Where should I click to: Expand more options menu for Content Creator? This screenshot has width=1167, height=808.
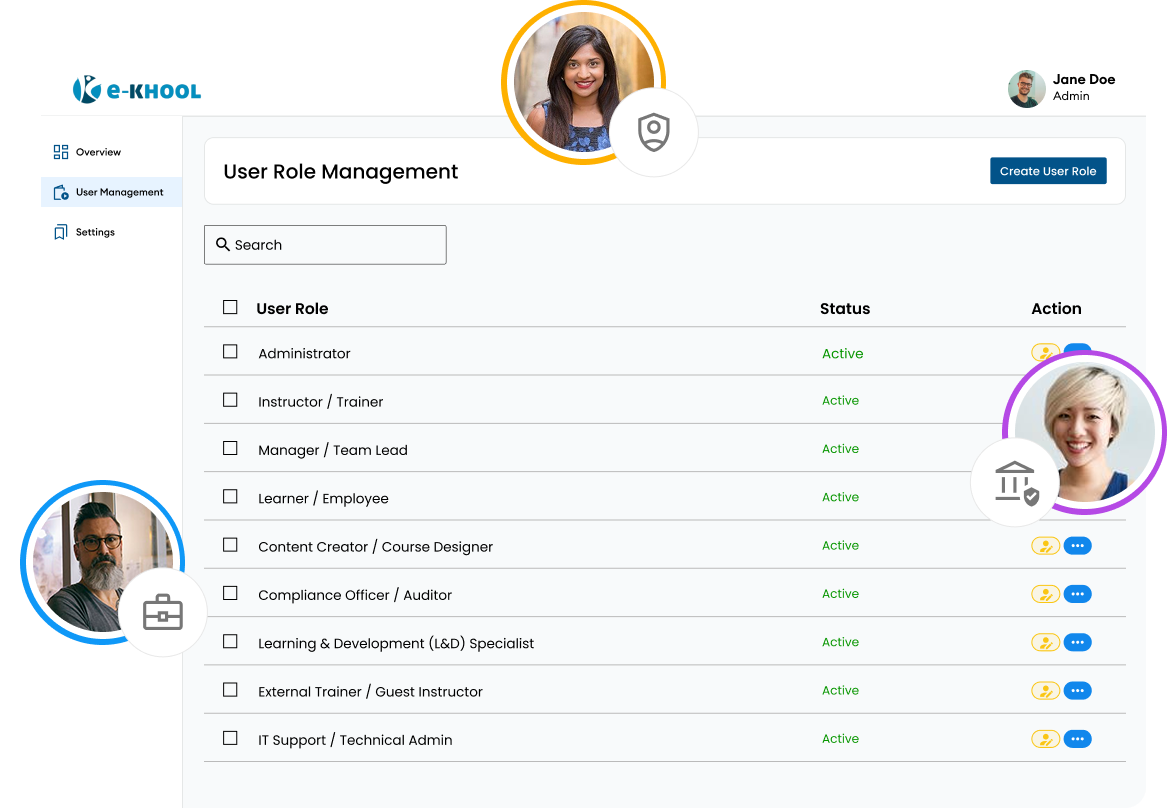click(1077, 546)
